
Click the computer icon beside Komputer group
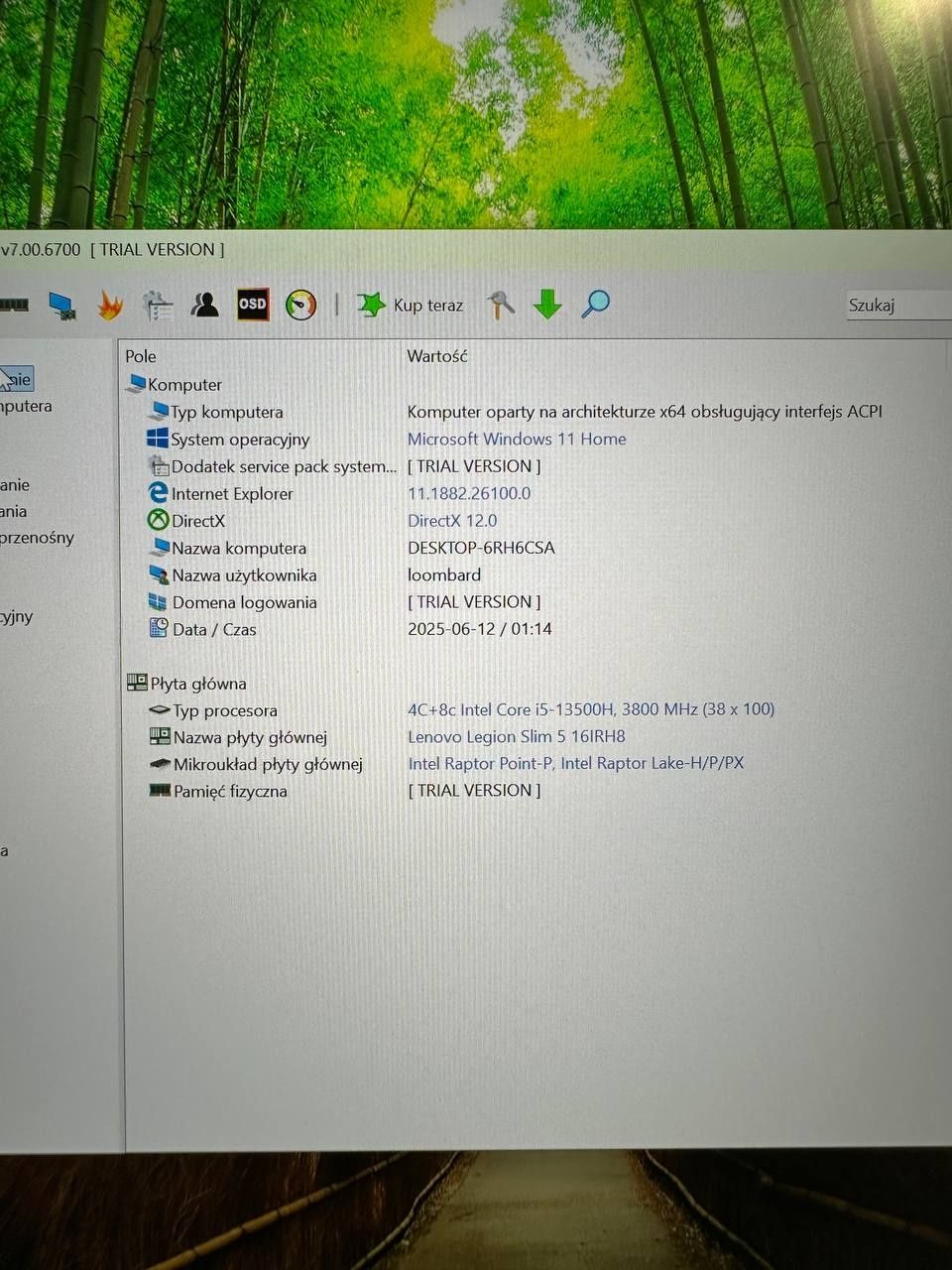tap(136, 384)
